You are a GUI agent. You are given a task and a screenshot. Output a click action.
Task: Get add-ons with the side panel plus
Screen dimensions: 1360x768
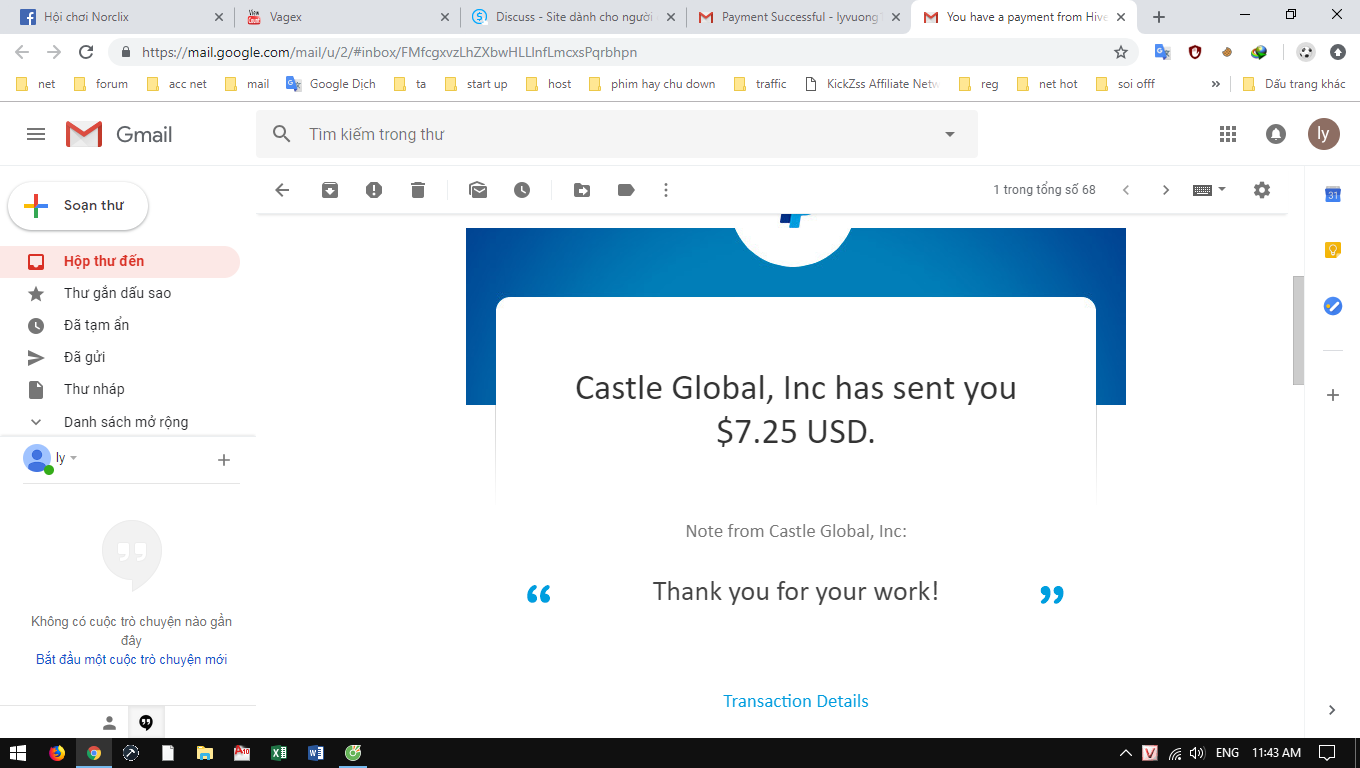(x=1332, y=395)
